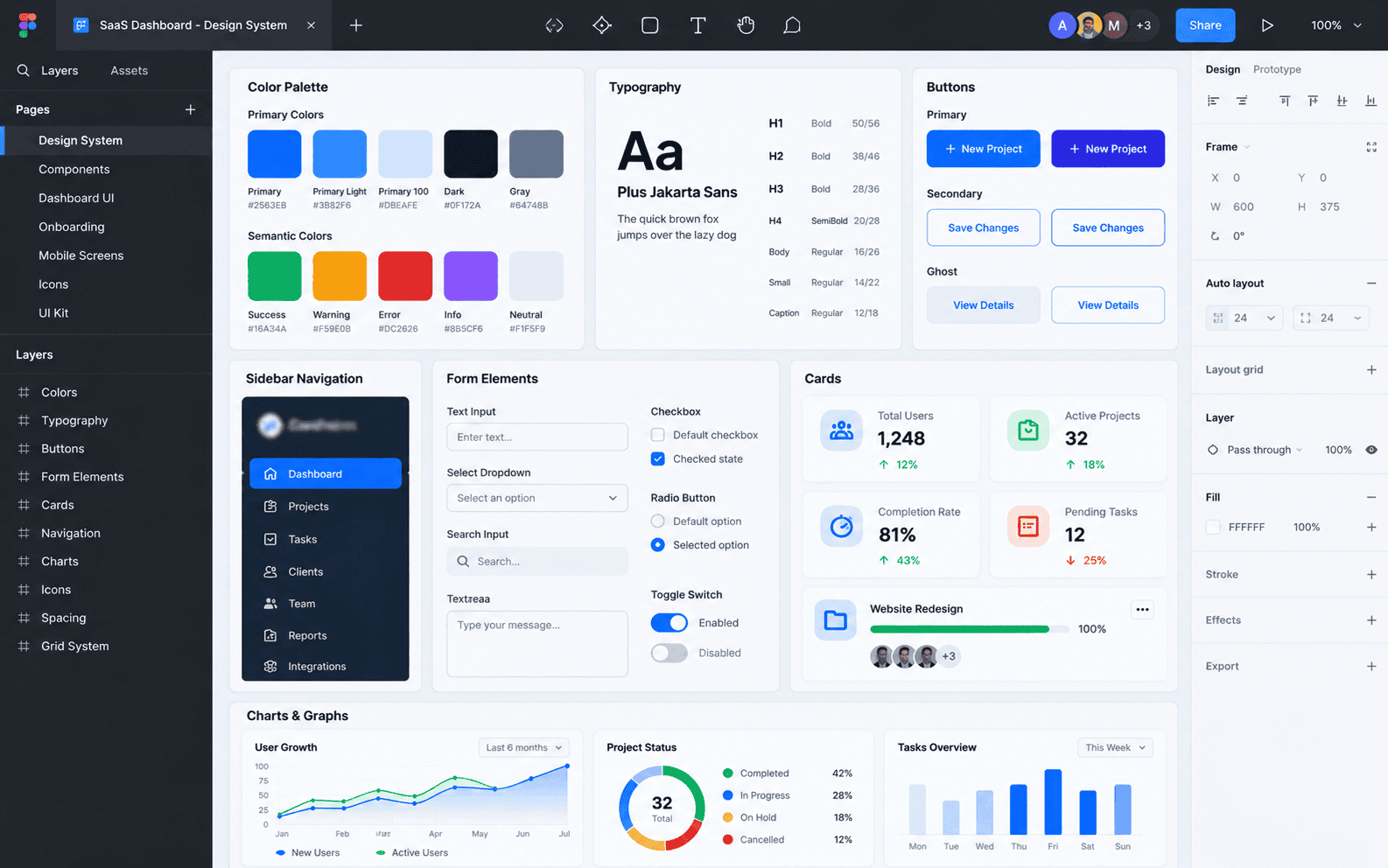This screenshot has width=1388, height=868.
Task: Select the Rectangle shape tool
Action: tap(649, 25)
